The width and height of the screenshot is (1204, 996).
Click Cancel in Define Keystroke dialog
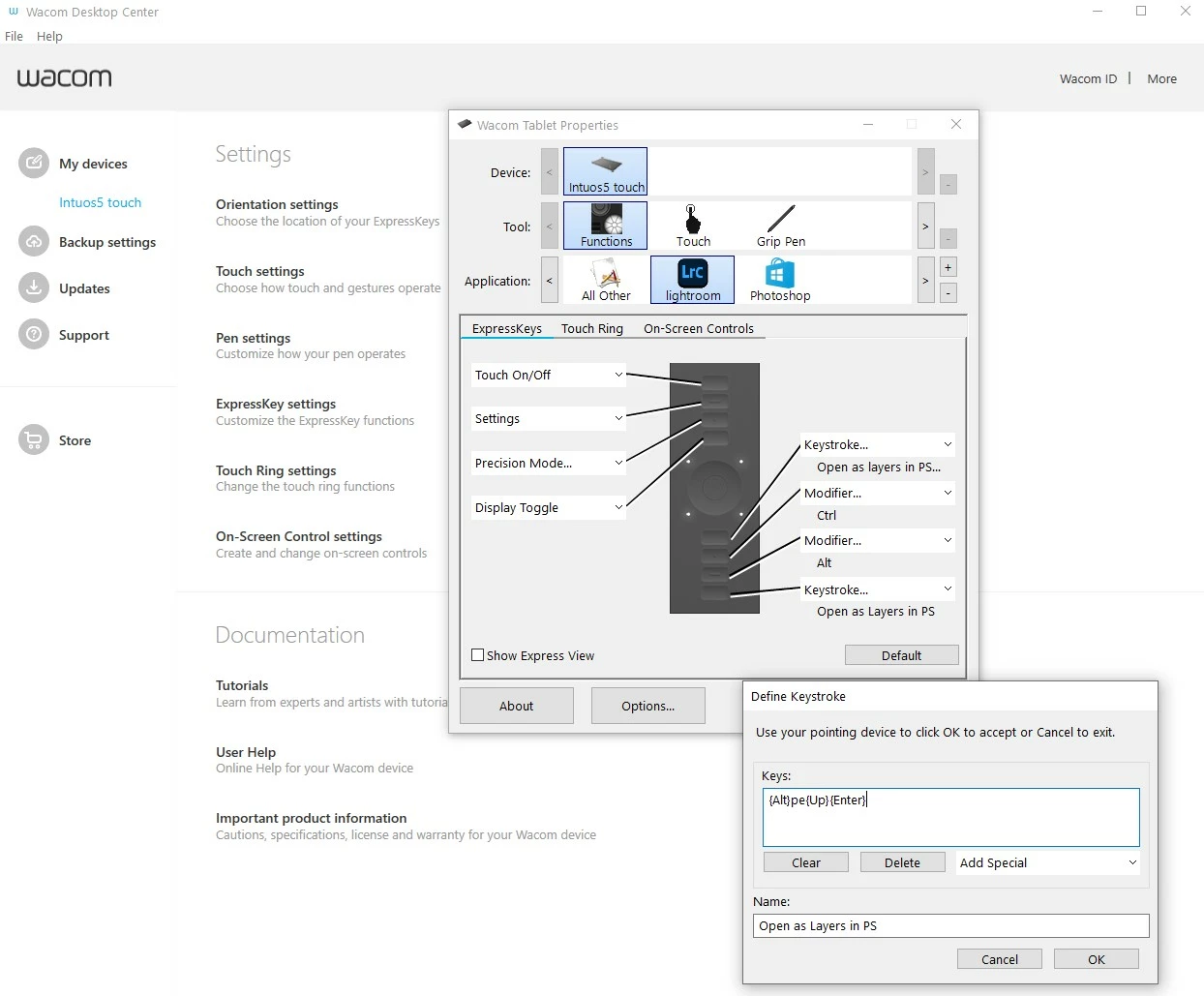(x=1000, y=959)
